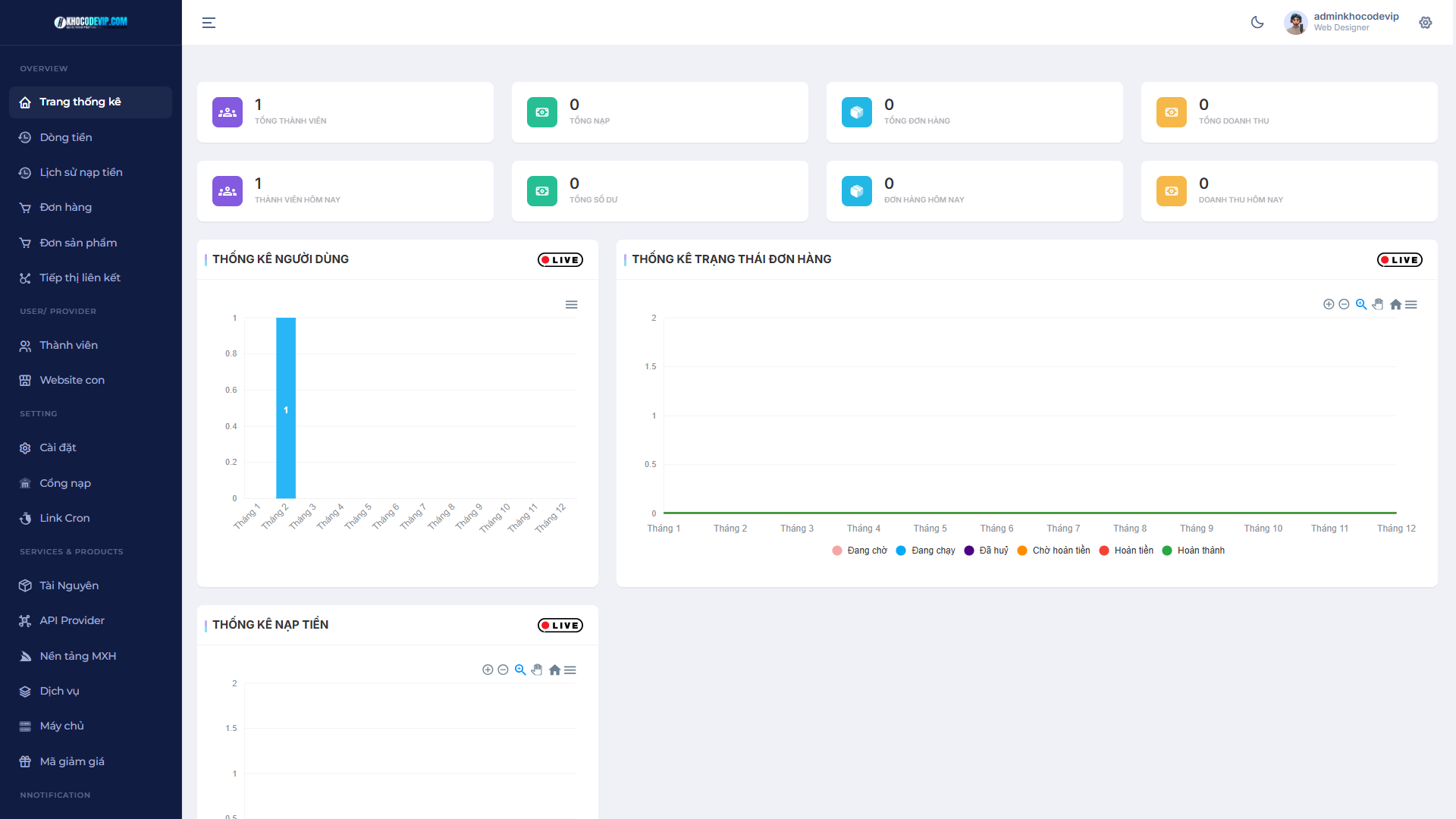
Task: Click 'Đang chạy' blue legend marker
Action: (901, 551)
